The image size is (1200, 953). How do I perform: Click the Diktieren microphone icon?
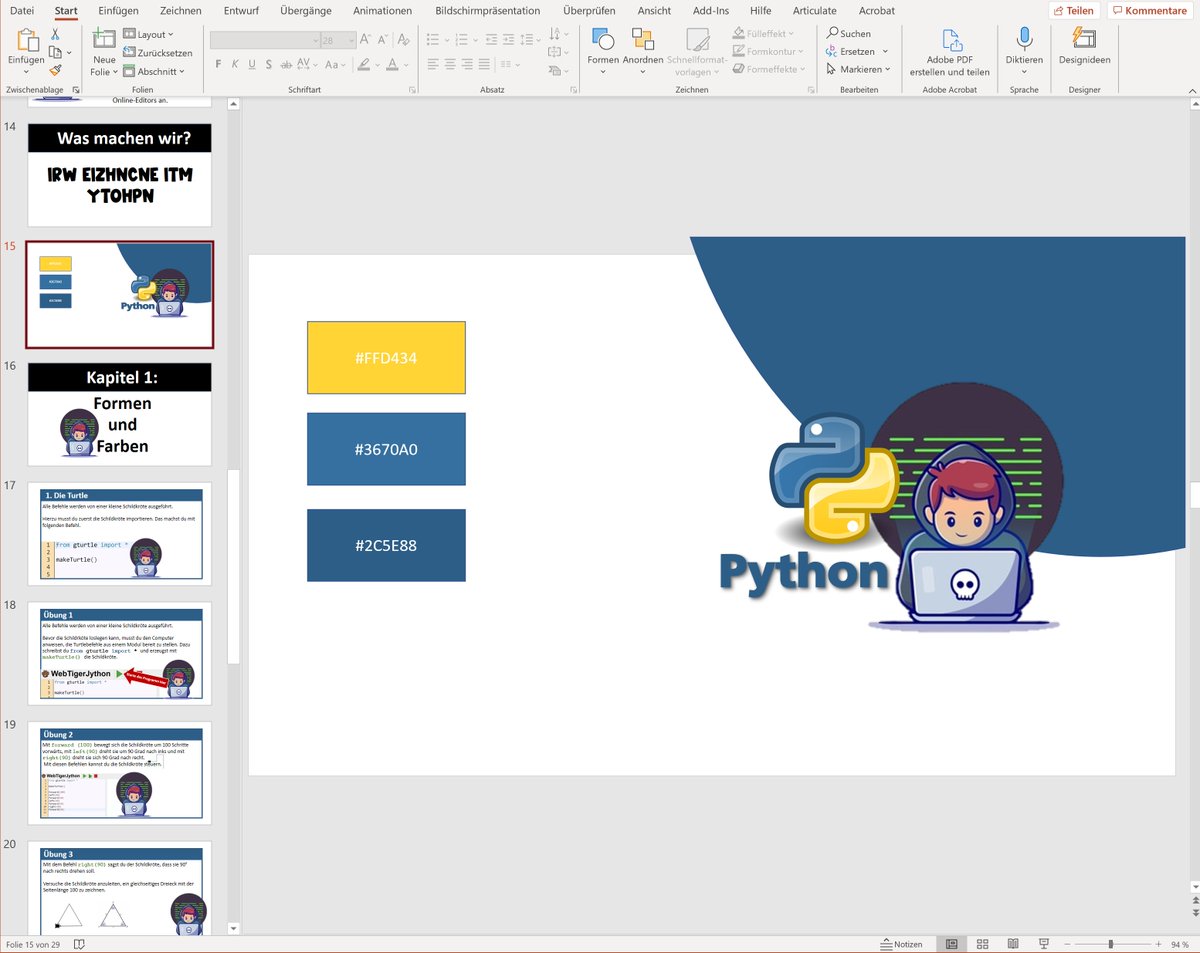(x=1024, y=39)
